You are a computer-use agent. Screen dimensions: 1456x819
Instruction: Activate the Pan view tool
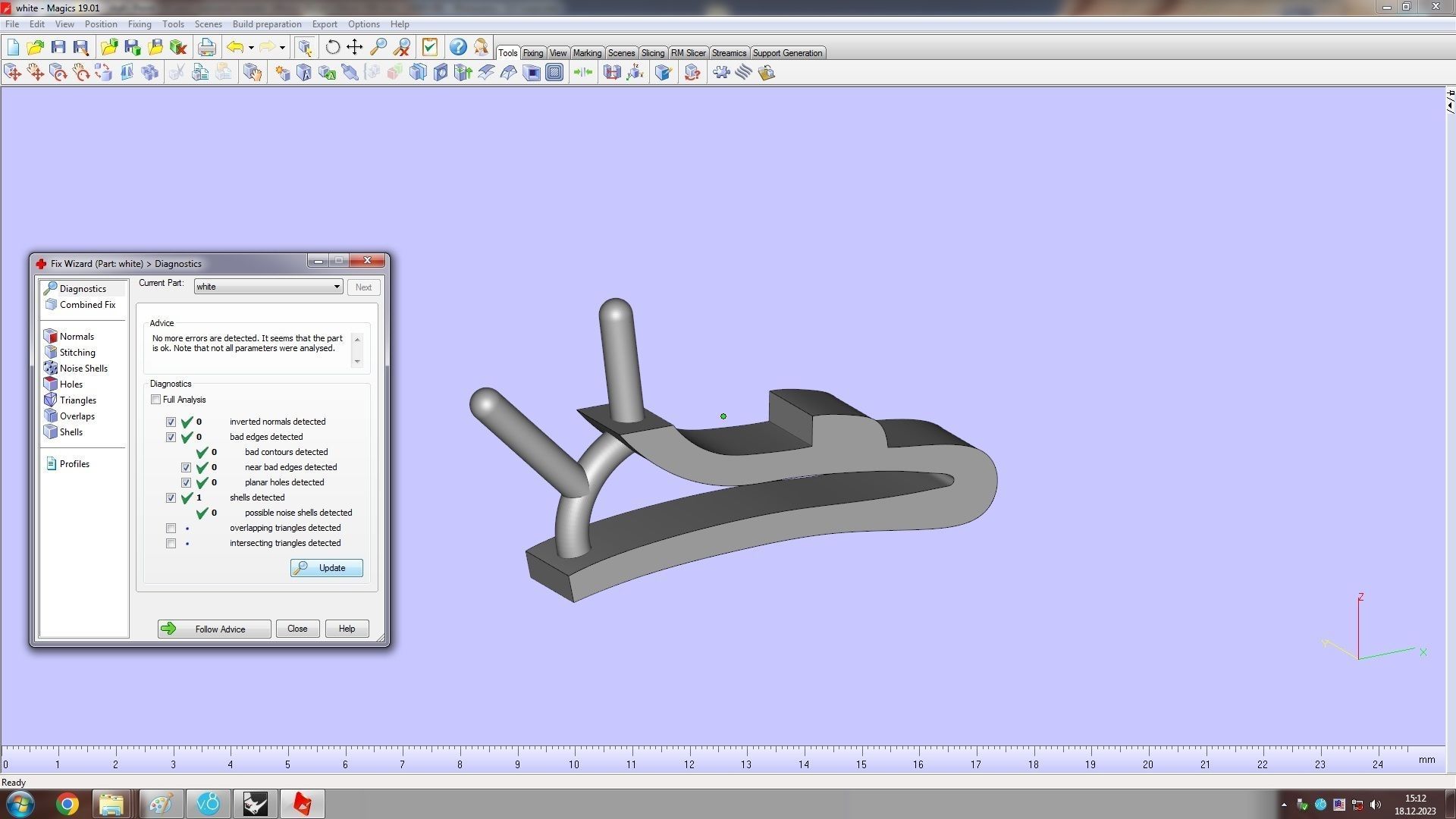pos(355,47)
